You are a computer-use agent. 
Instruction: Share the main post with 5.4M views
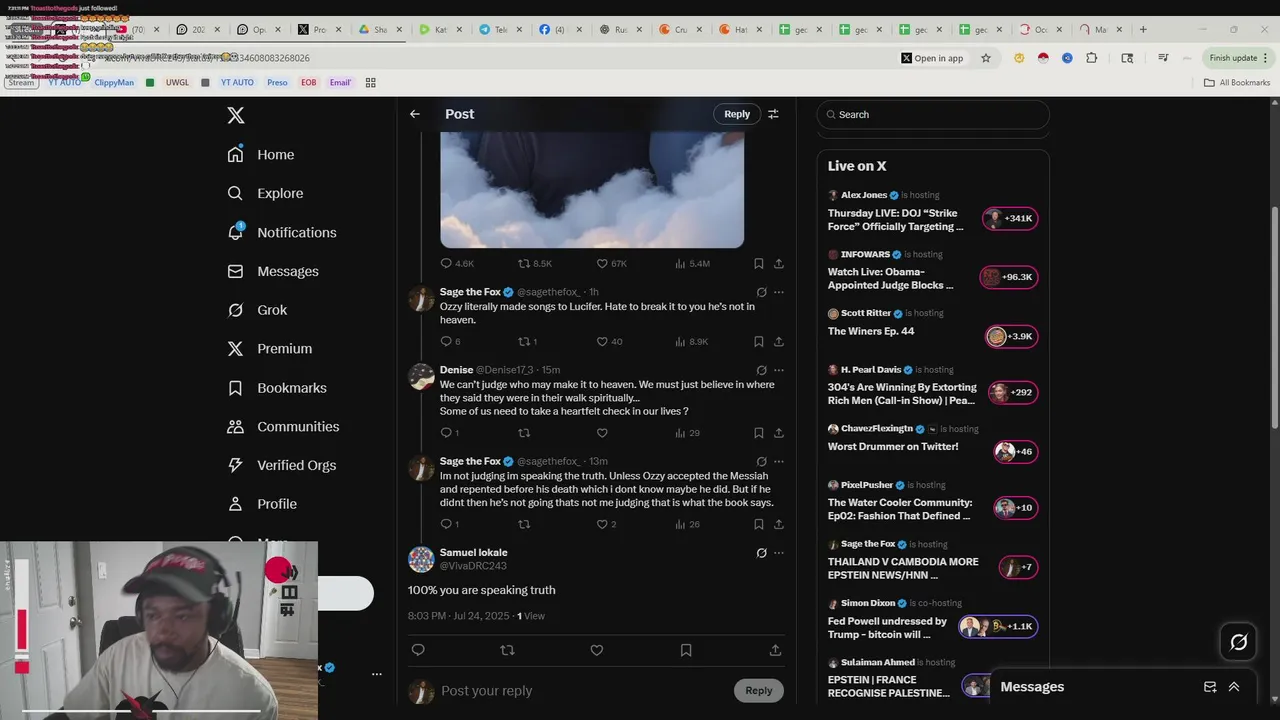tap(779, 264)
